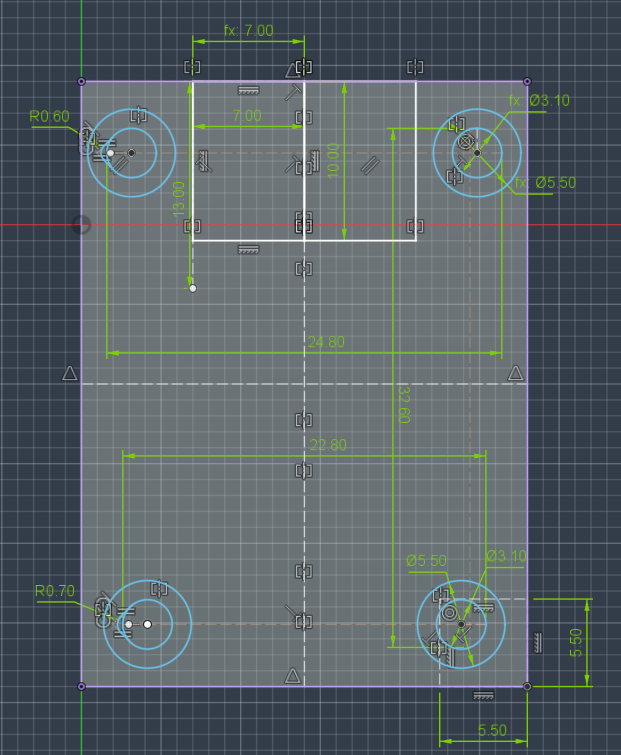Click the 10.00 vertical dimension text
Screen dimensions: 621x755
tap(334, 161)
